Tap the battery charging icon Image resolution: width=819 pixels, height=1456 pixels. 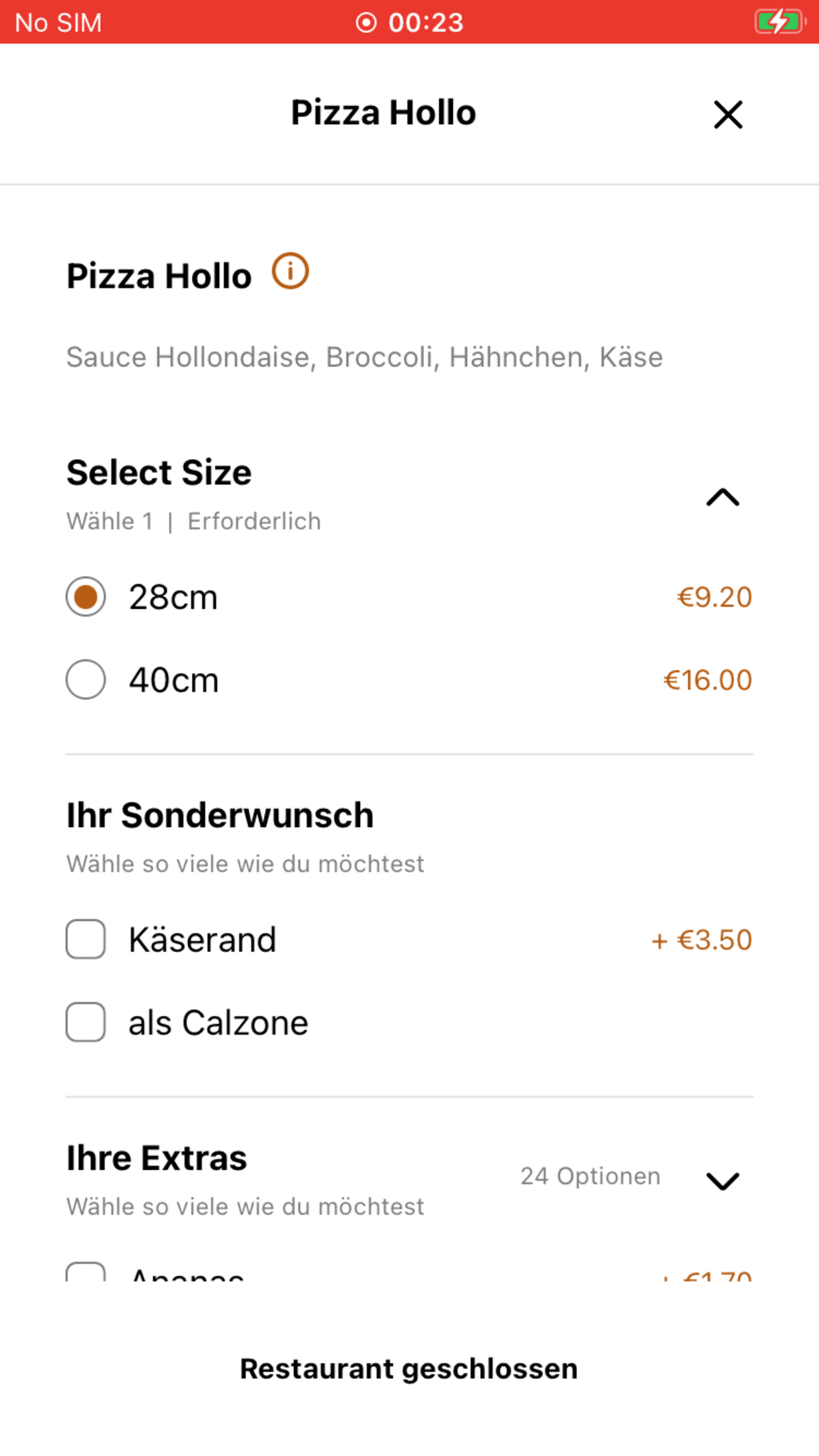click(780, 22)
